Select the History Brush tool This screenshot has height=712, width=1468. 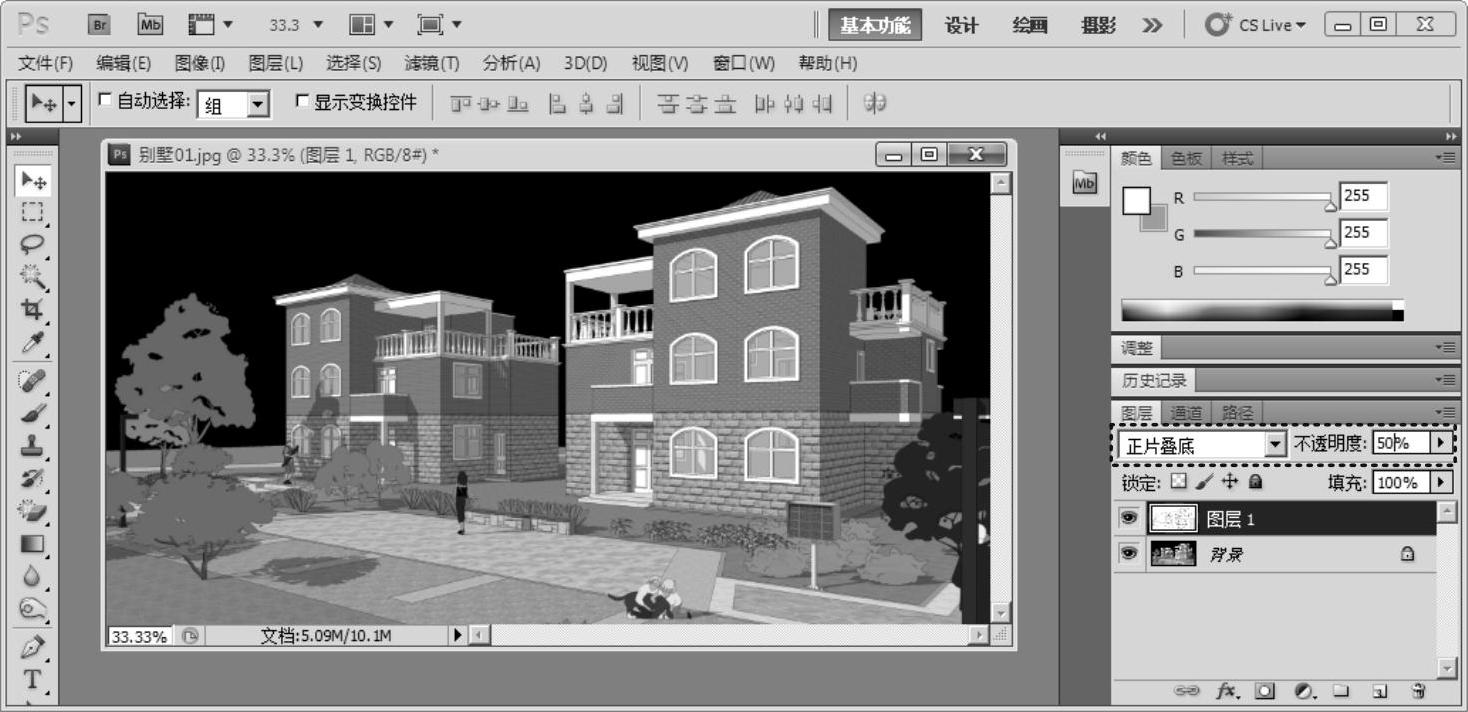pyautogui.click(x=33, y=478)
